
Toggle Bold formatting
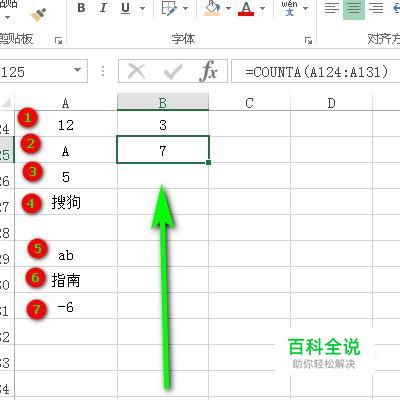[x=81, y=8]
